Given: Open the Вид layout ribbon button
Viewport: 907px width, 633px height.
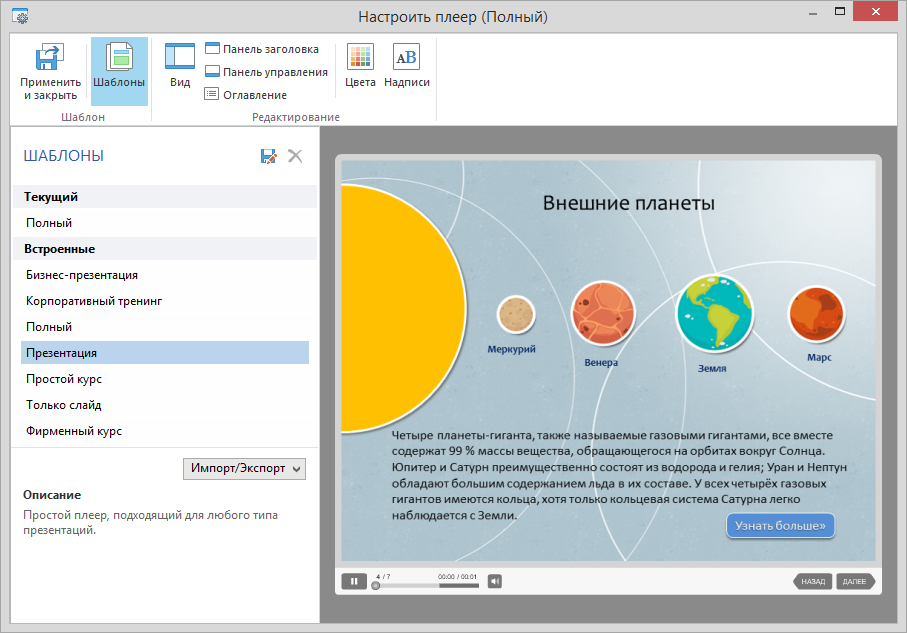Looking at the screenshot, I should [x=180, y=65].
